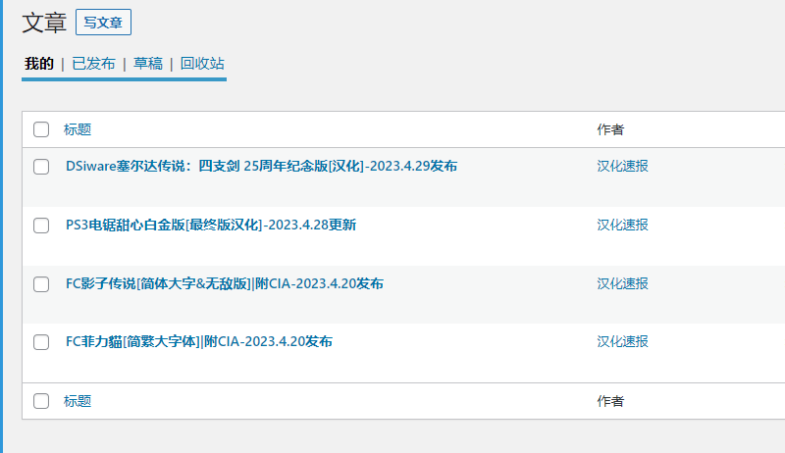Click the 标题 header in table footer
The image size is (785, 453).
(77, 401)
